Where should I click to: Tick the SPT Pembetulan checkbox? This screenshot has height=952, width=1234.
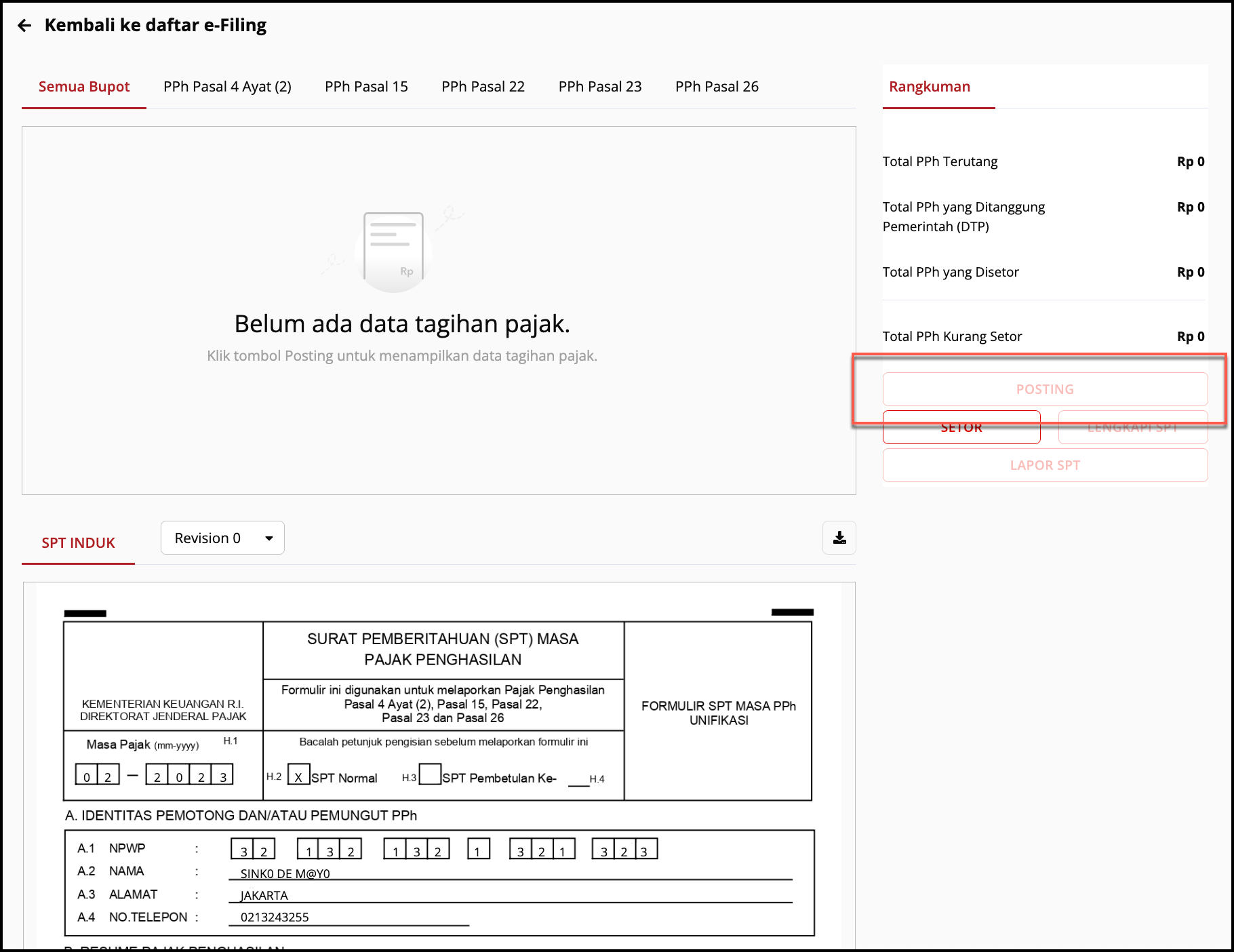pyautogui.click(x=430, y=774)
